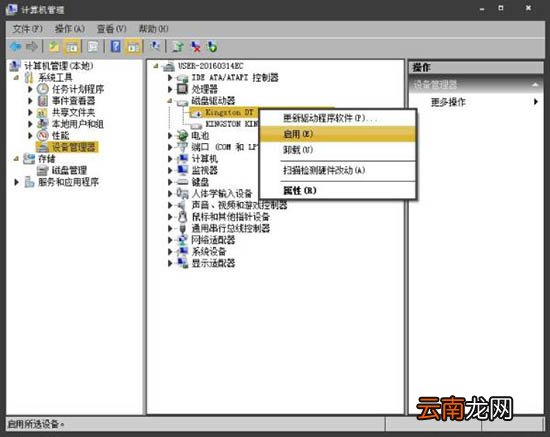Screen dimensions: 550x437
Task: Select 任务计划程序 in the left tree
Action: [x=78, y=89]
